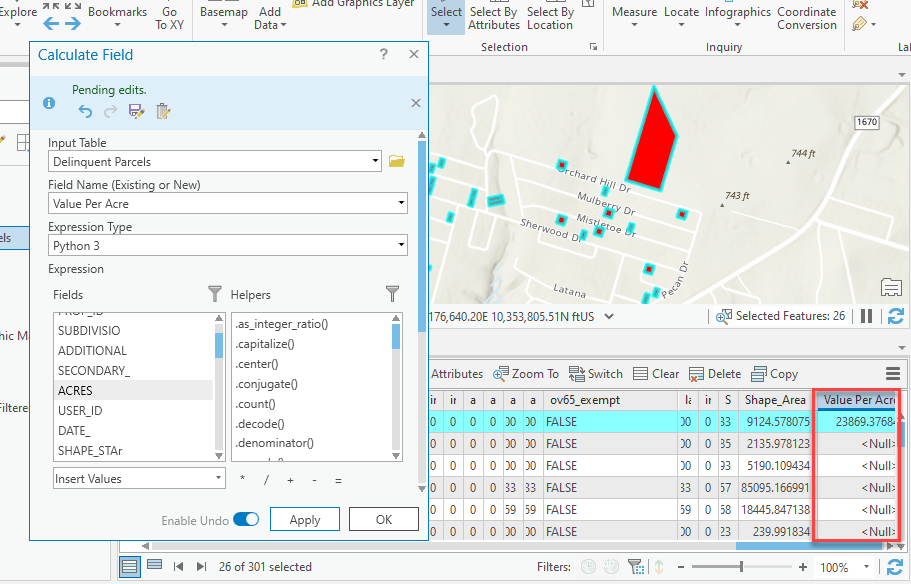Undo pending edit in Calculate Field
911x584 pixels.
click(85, 111)
